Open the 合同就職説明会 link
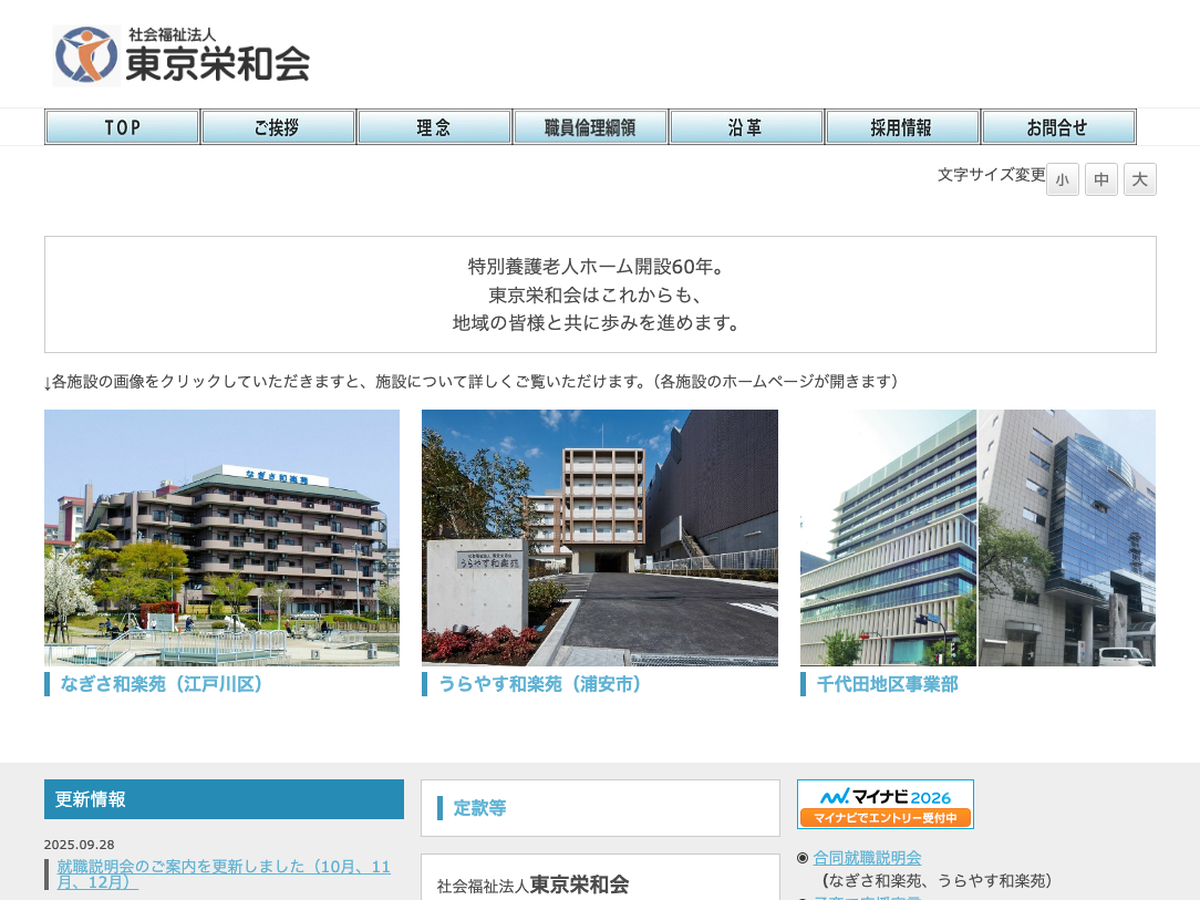The height and width of the screenshot is (900, 1200). click(867, 858)
